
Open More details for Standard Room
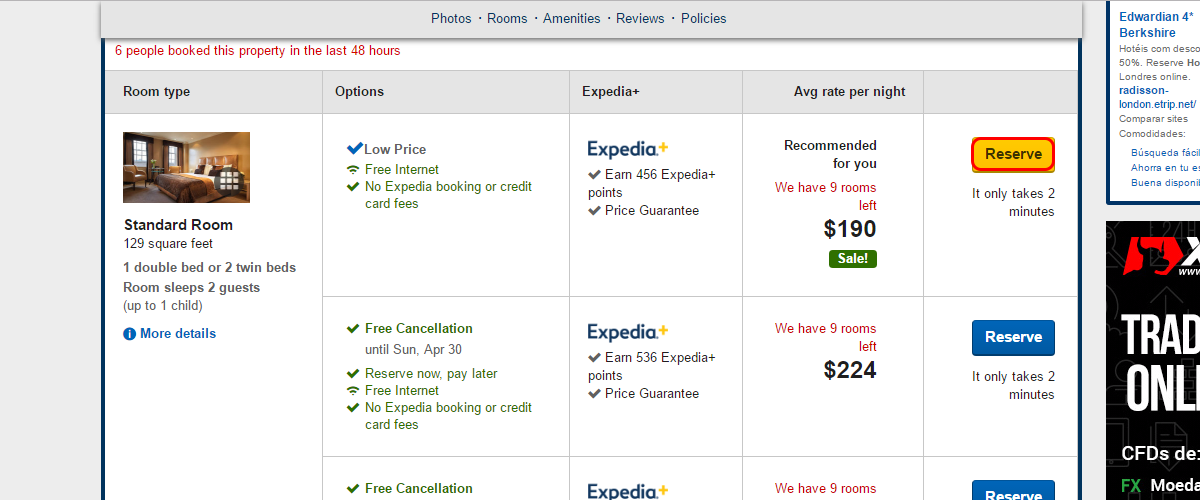click(178, 334)
